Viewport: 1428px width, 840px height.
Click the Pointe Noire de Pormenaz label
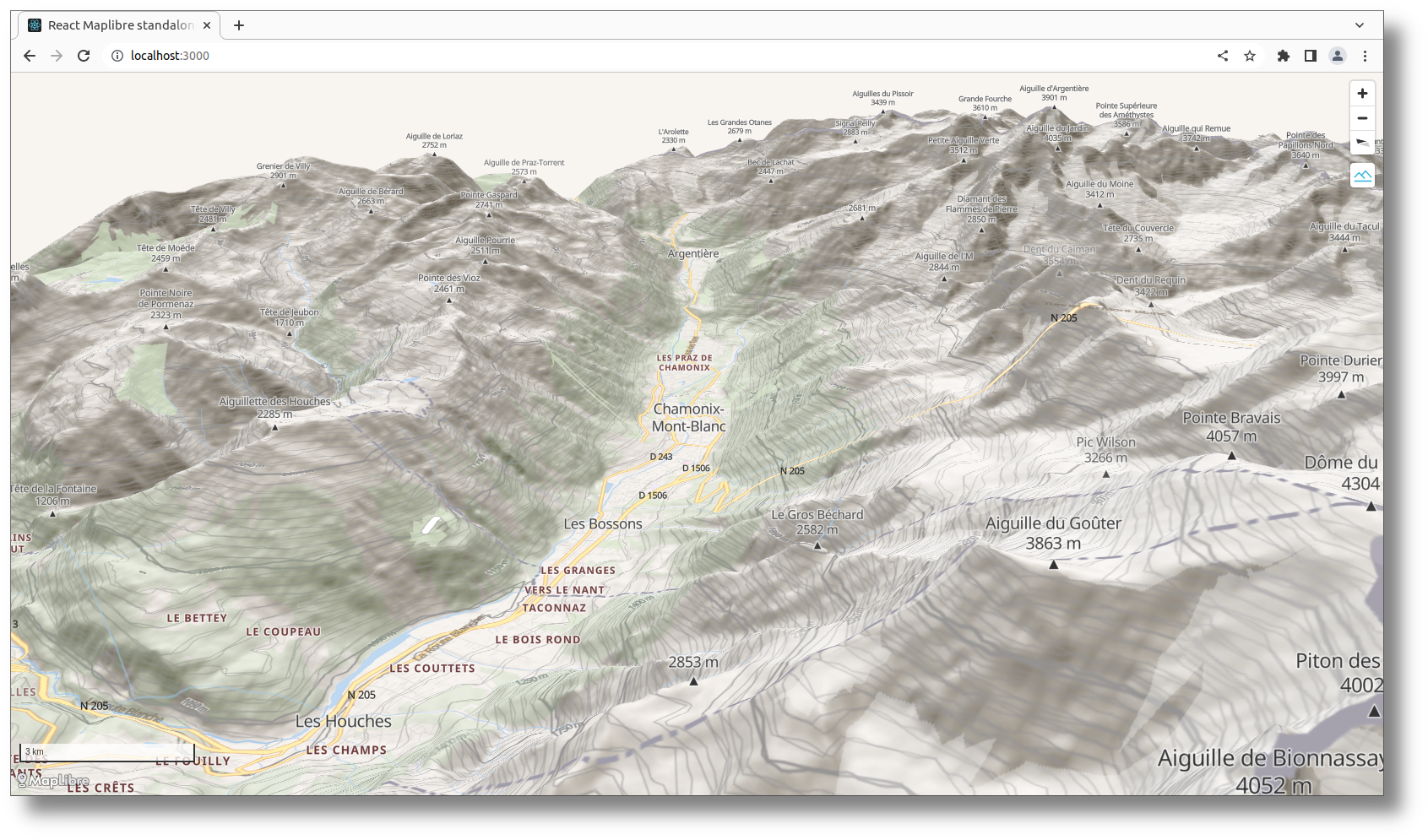pos(166,304)
